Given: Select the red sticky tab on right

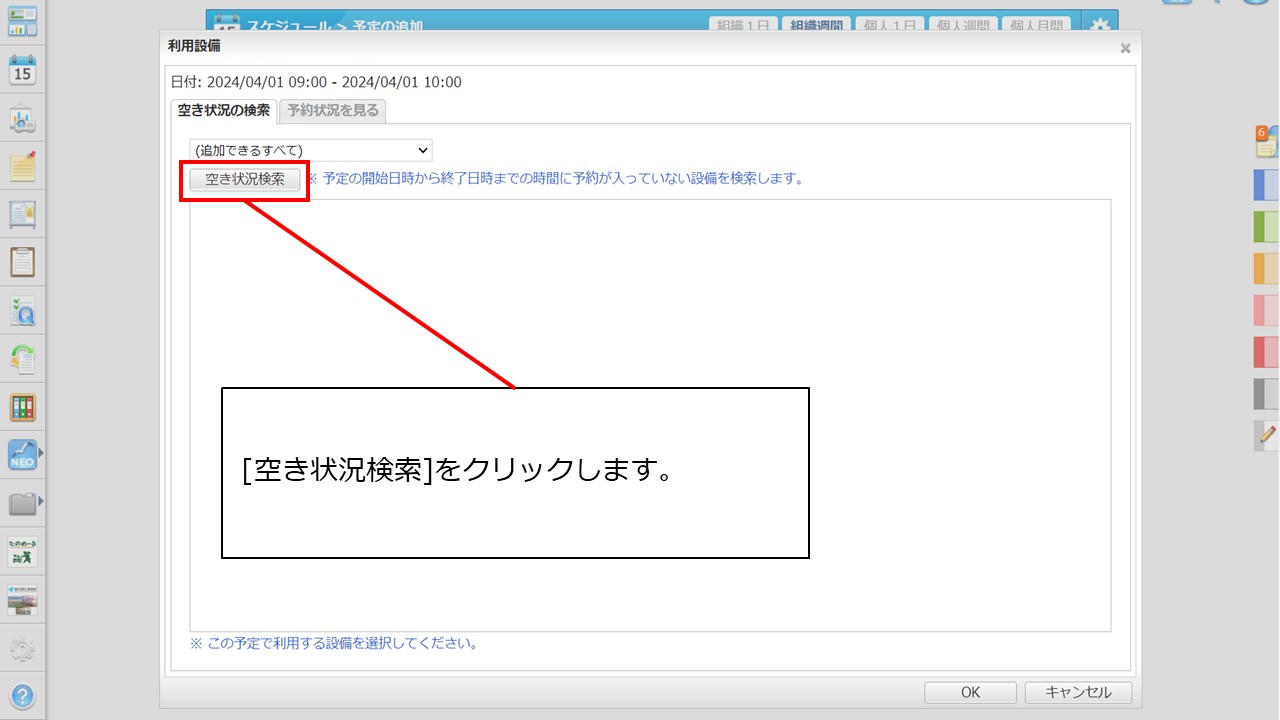Looking at the screenshot, I should (x=1266, y=352).
